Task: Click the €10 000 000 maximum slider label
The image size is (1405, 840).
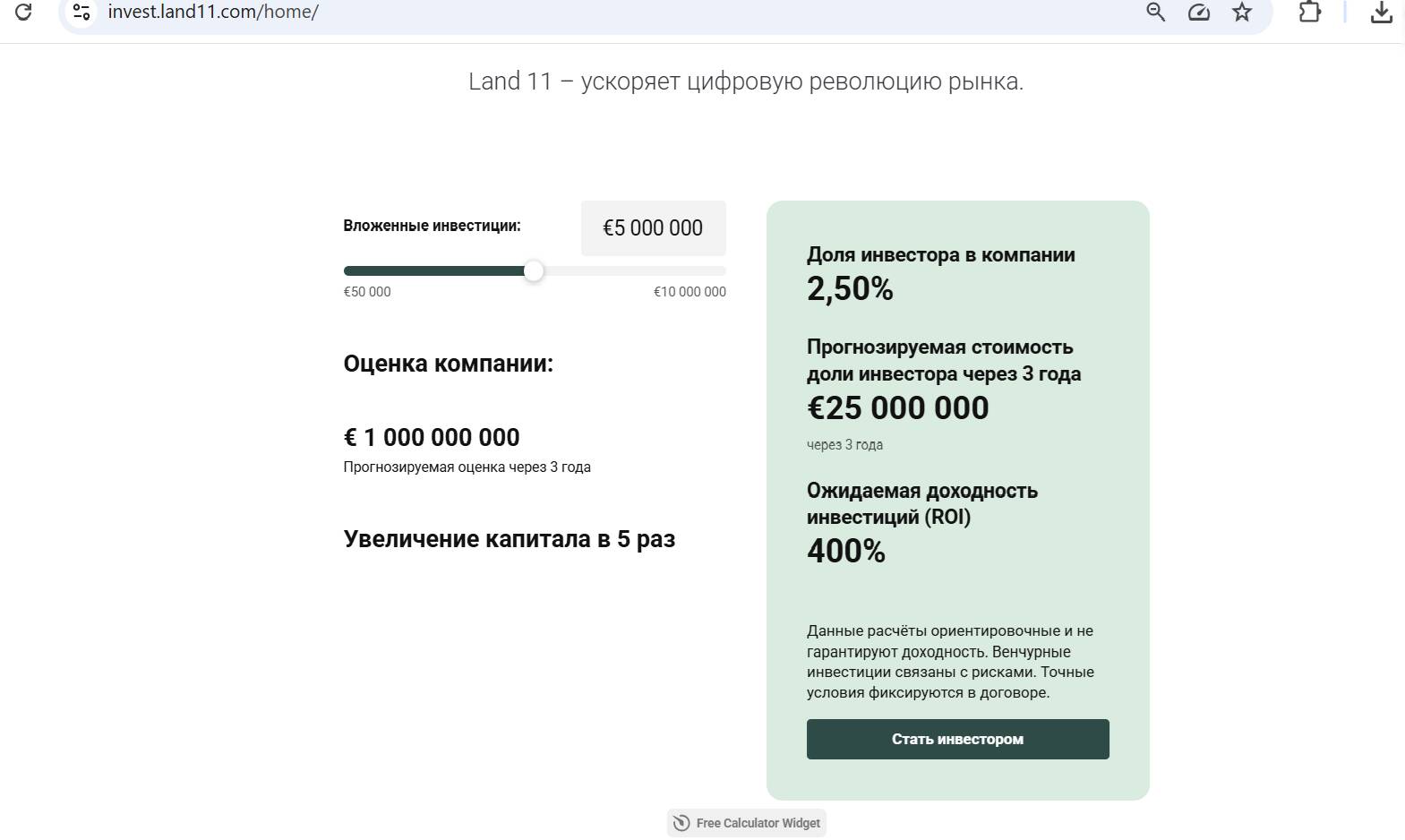Action: coord(690,292)
